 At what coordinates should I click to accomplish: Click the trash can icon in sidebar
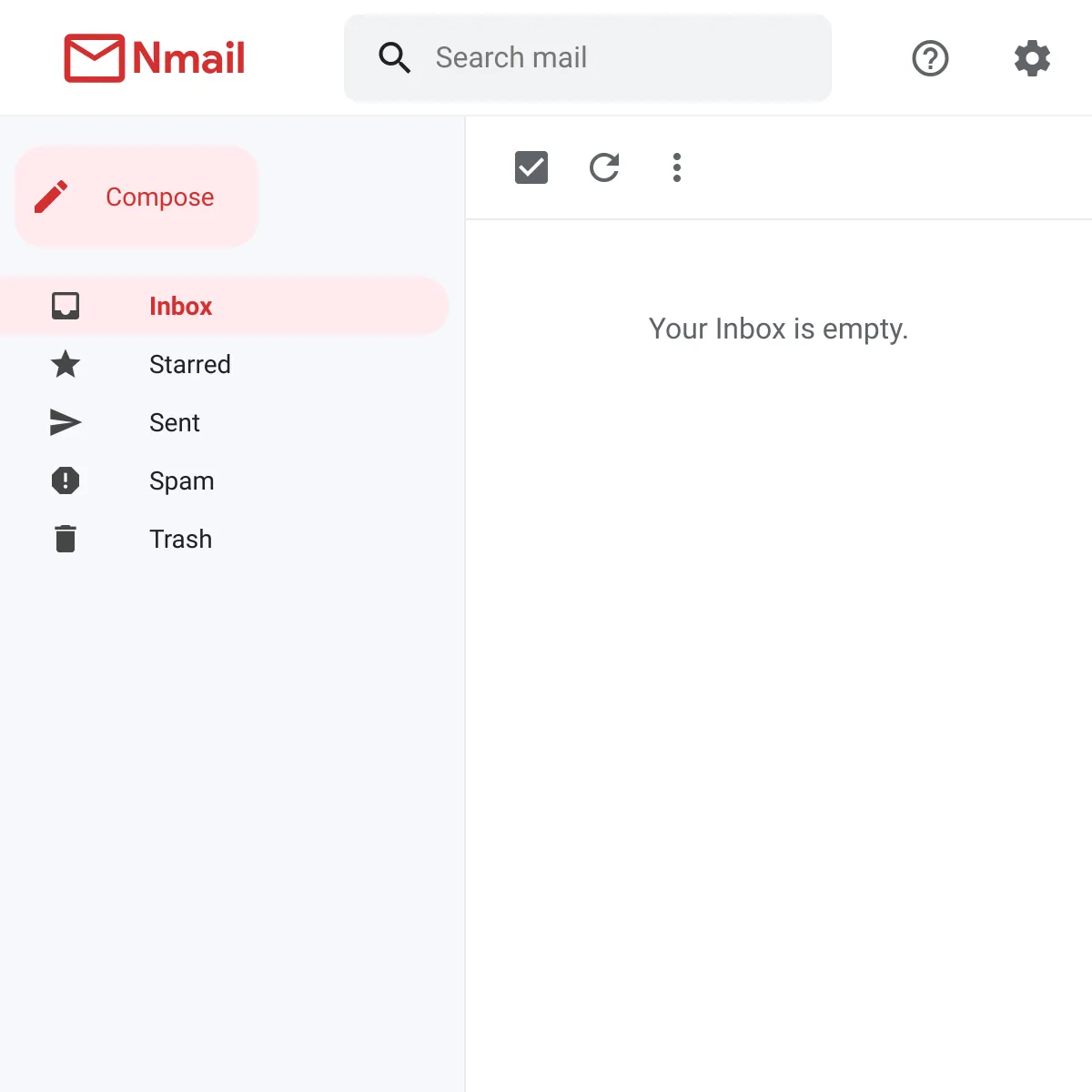(66, 539)
